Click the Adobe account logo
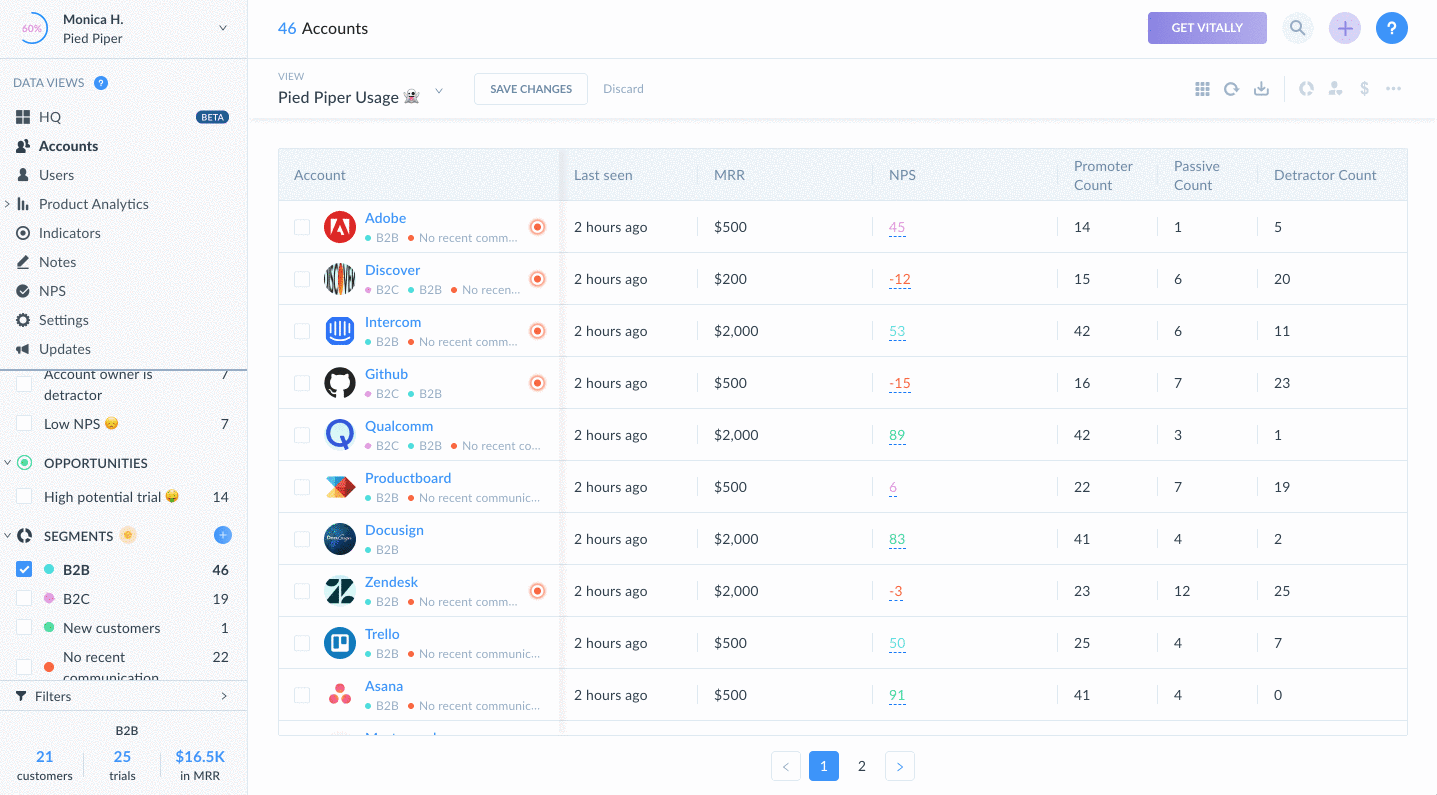Image resolution: width=1437 pixels, height=795 pixels. tap(340, 227)
